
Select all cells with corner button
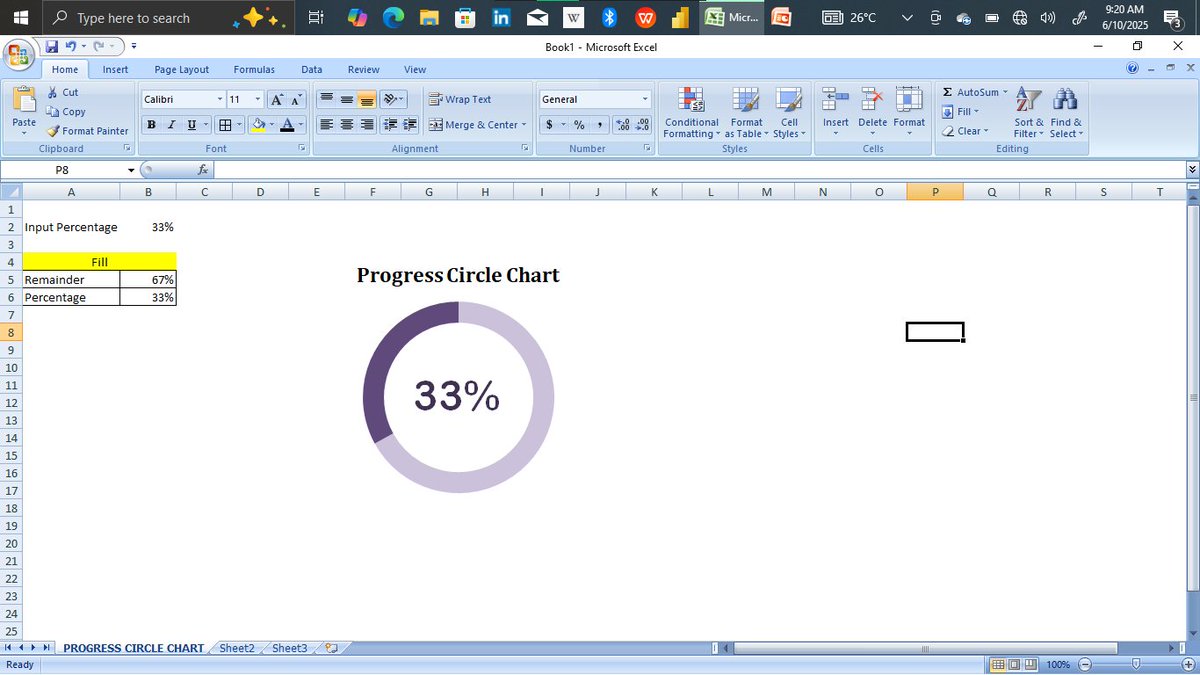click(10, 192)
